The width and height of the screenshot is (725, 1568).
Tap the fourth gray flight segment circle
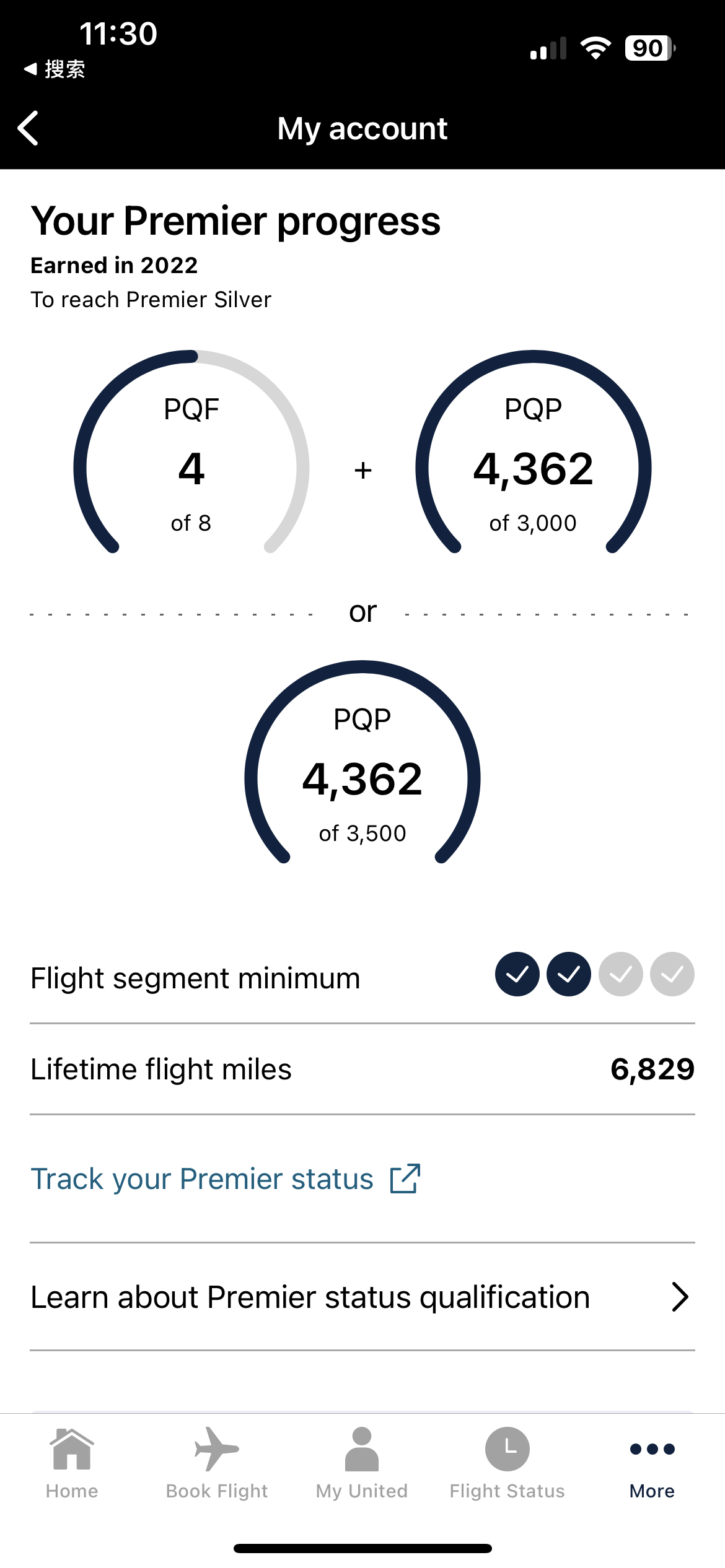click(x=672, y=974)
